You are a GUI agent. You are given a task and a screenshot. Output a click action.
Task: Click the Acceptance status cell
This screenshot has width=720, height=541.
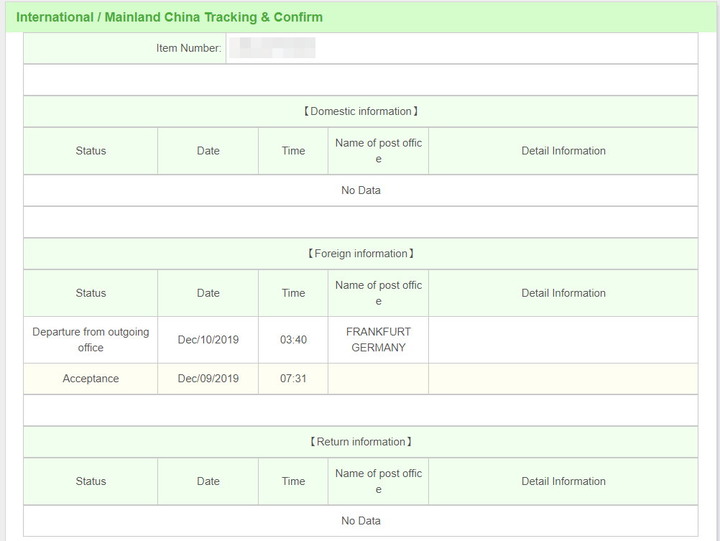[x=90, y=379]
